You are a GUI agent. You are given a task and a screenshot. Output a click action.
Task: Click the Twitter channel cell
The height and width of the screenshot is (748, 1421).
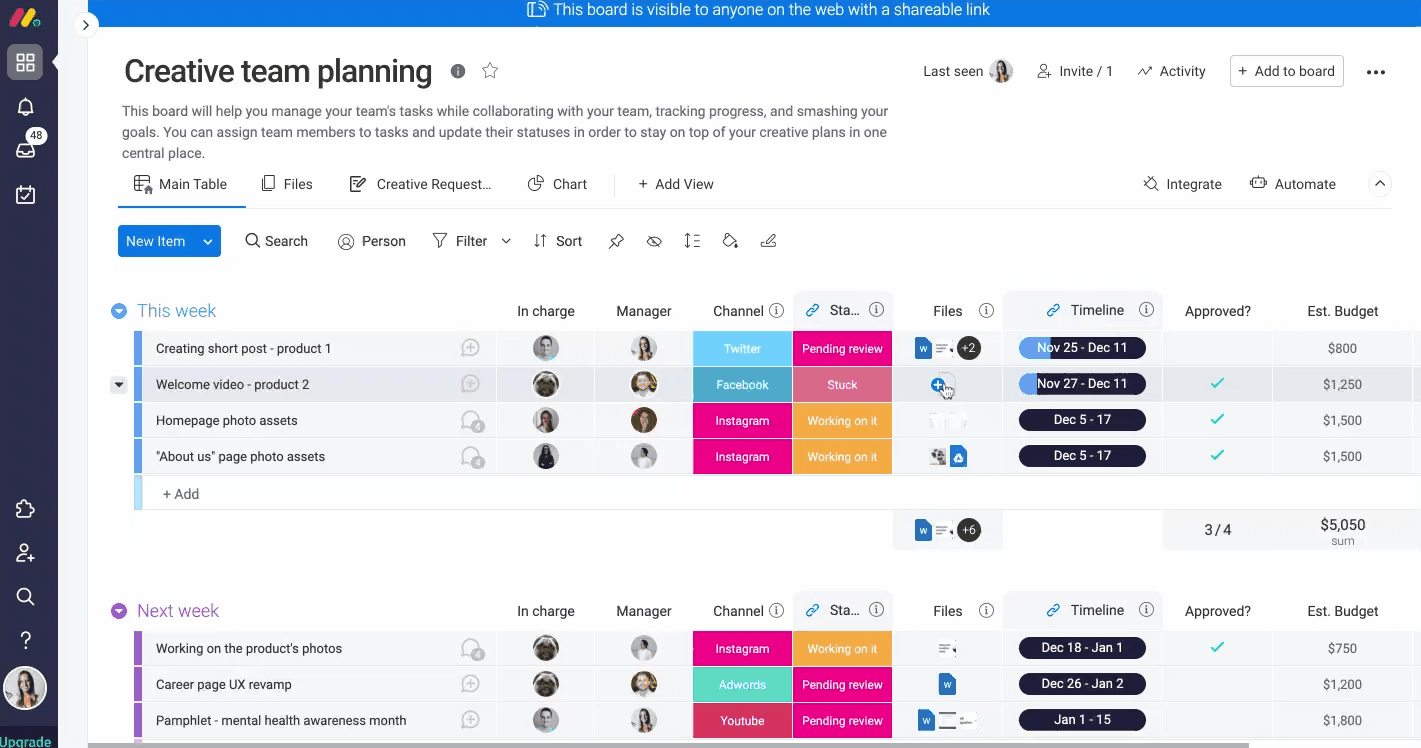point(742,348)
